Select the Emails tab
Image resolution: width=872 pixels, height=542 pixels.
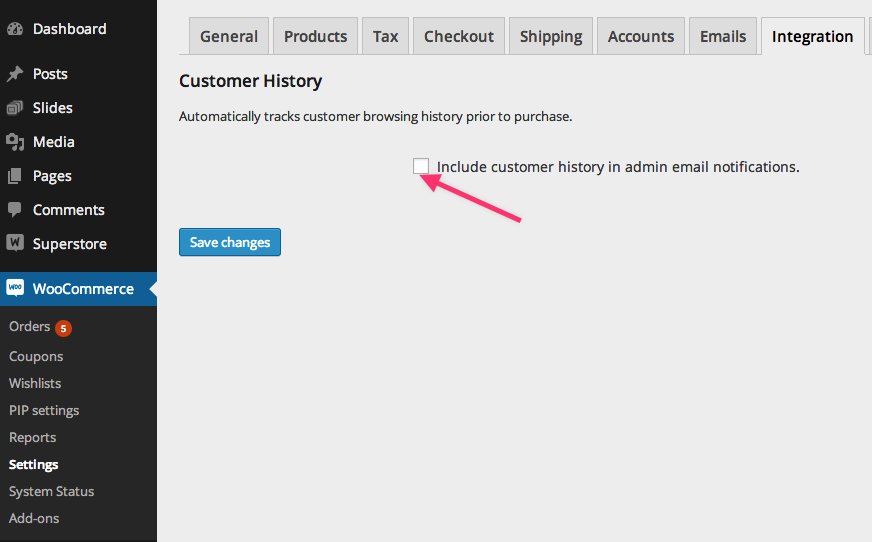(x=723, y=36)
